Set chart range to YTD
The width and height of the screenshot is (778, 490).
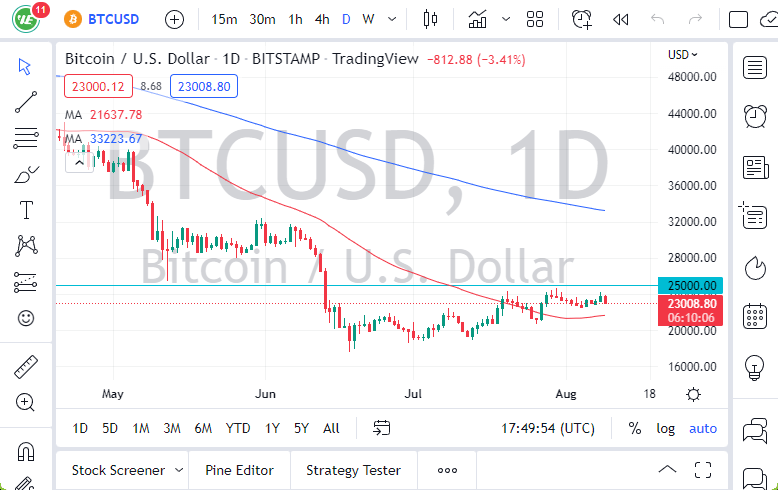[x=237, y=428]
